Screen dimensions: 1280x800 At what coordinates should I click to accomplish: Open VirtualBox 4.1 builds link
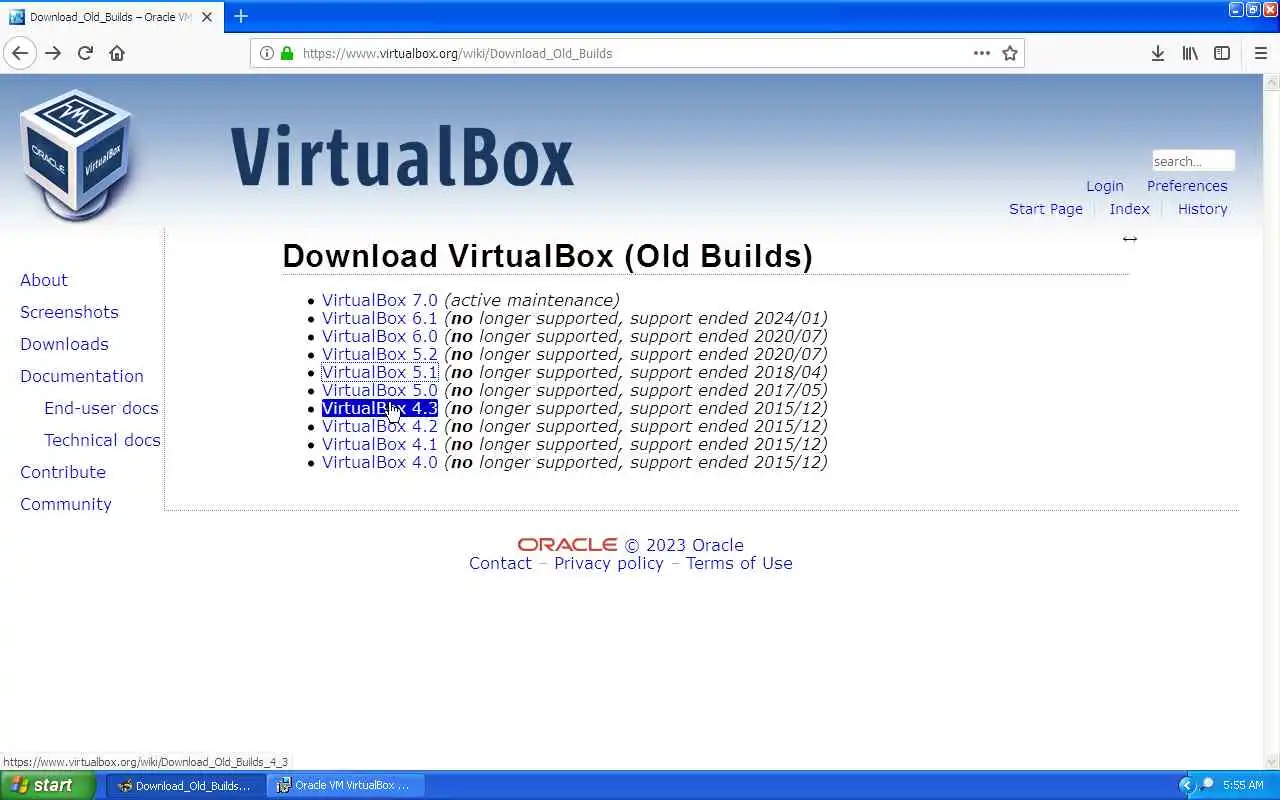tap(380, 444)
